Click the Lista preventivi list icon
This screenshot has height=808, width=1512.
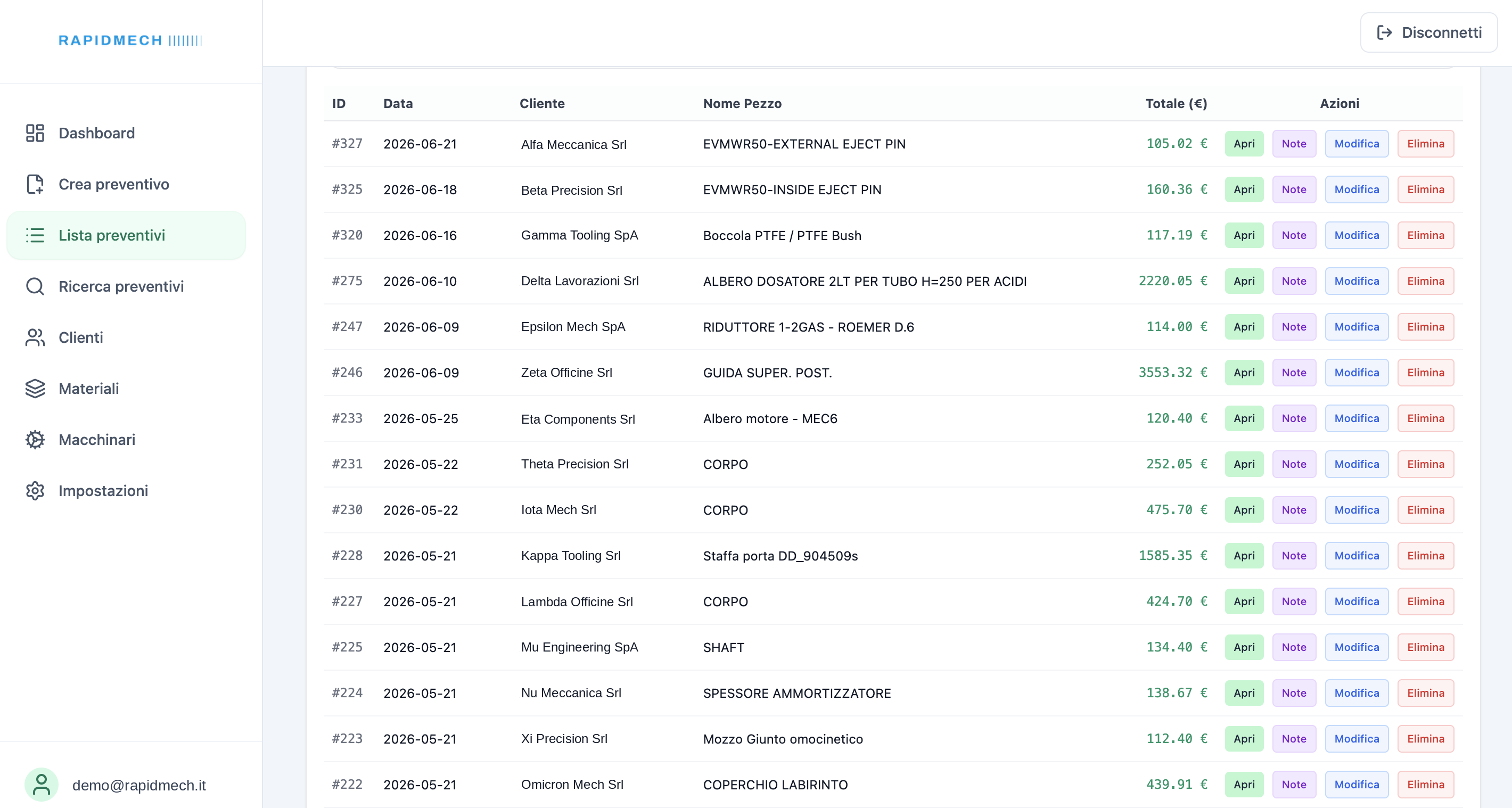[x=35, y=235]
